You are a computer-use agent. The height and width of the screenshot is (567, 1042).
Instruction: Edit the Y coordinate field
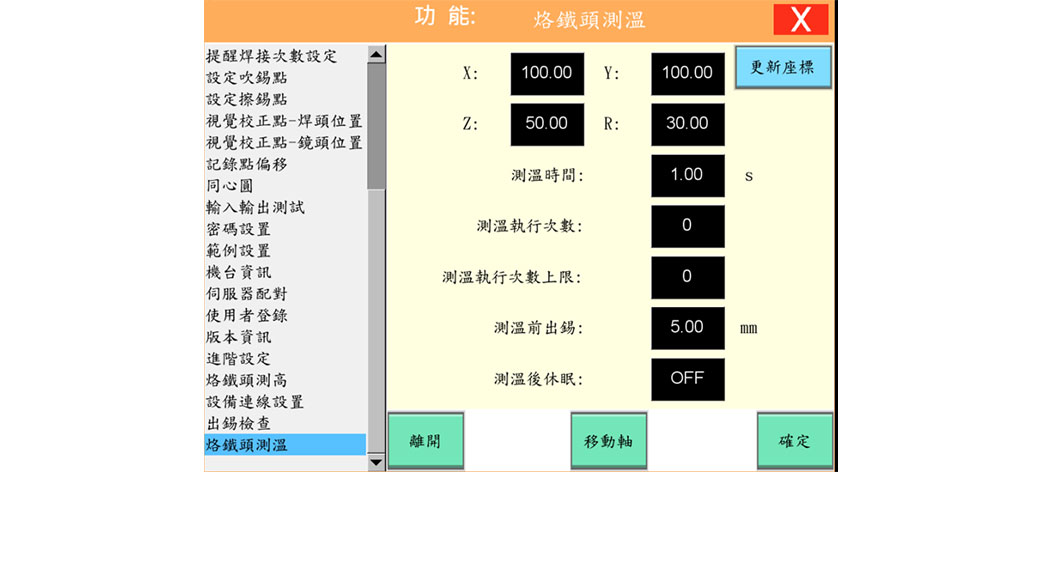coord(687,73)
